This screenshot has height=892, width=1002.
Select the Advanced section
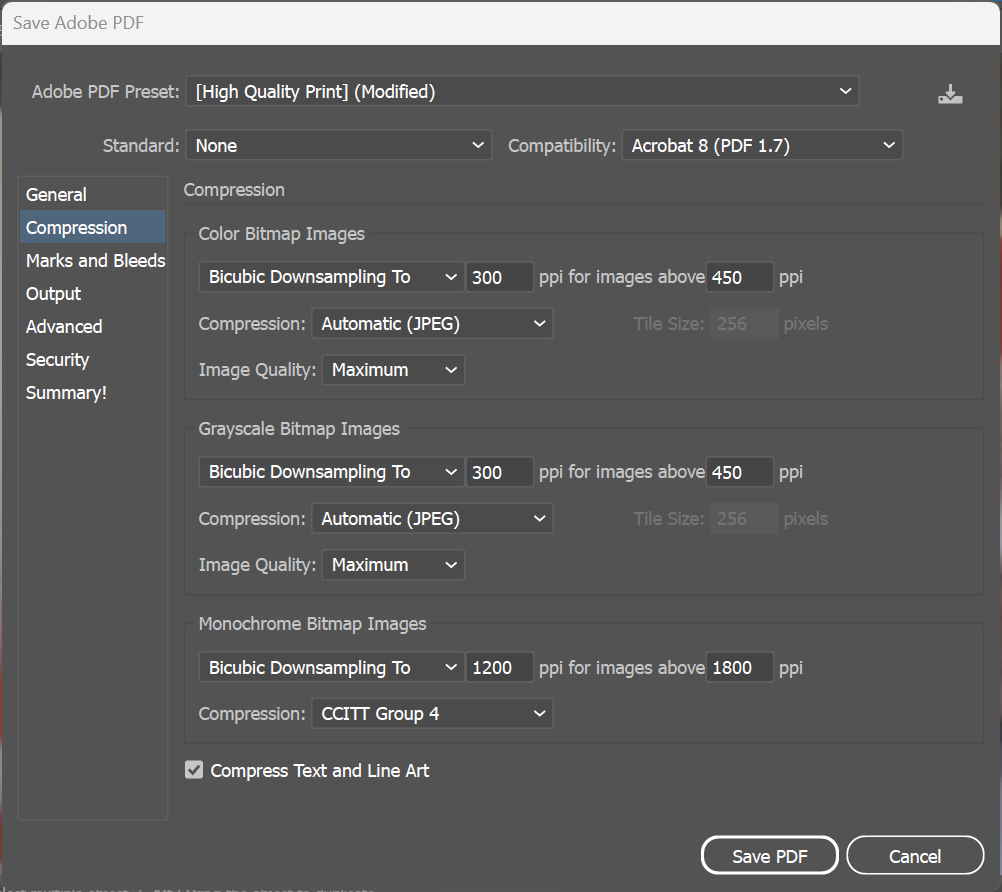64,327
